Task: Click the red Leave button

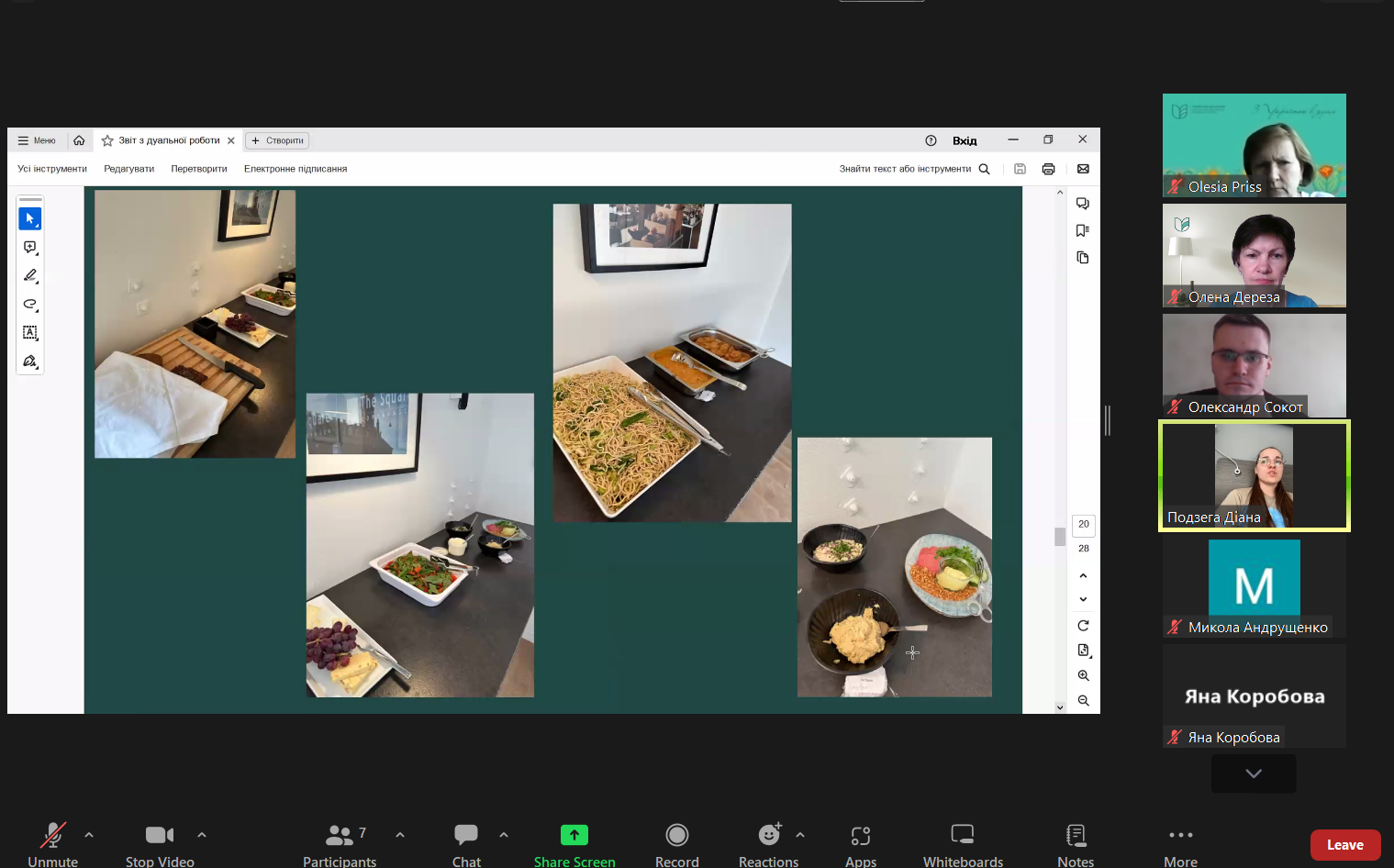Action: coord(1344,845)
